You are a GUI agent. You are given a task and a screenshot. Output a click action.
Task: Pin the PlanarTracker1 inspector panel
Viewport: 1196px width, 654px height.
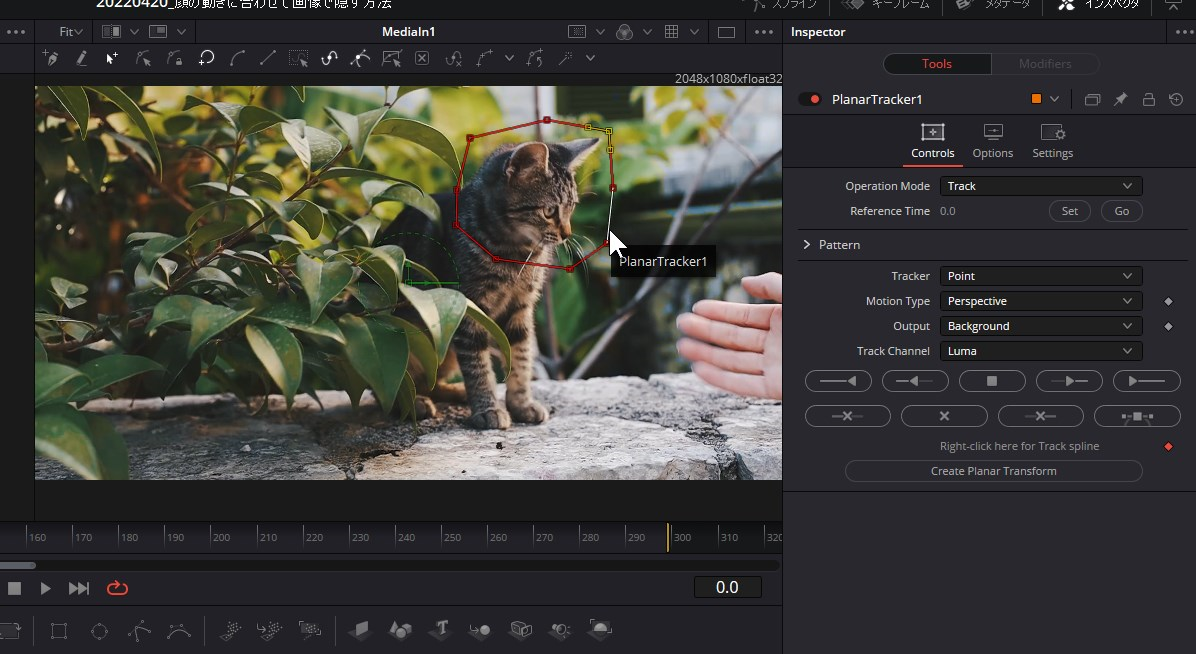pos(1120,99)
